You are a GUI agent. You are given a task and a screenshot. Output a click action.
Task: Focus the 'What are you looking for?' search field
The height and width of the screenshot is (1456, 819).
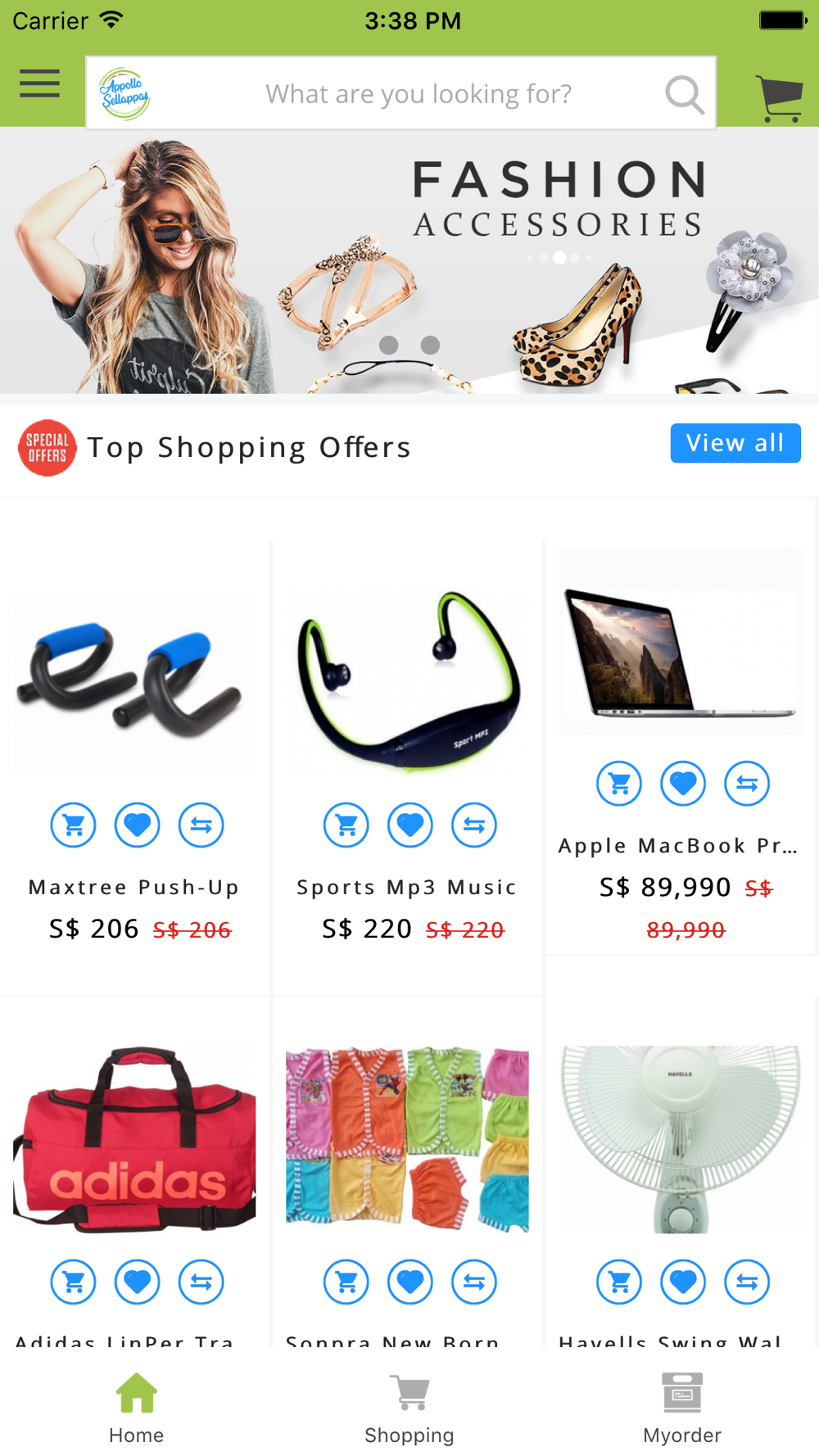point(419,94)
